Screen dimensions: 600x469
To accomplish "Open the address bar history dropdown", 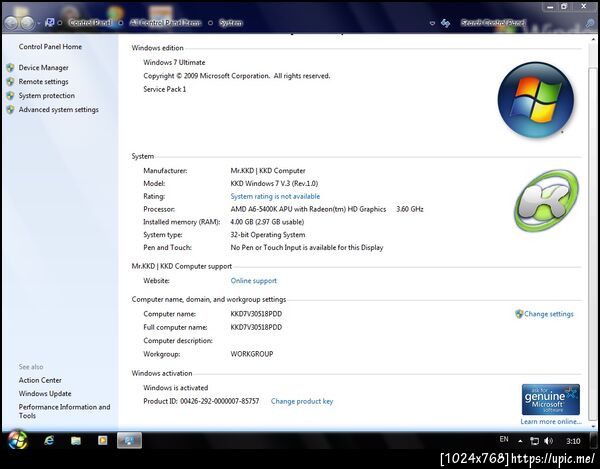I will (x=432, y=23).
